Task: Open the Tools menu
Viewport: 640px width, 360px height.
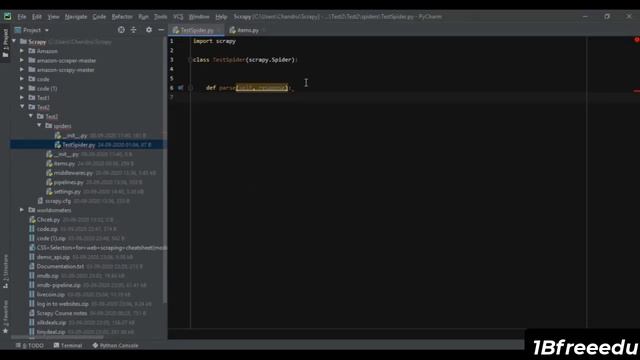Action: point(160,17)
